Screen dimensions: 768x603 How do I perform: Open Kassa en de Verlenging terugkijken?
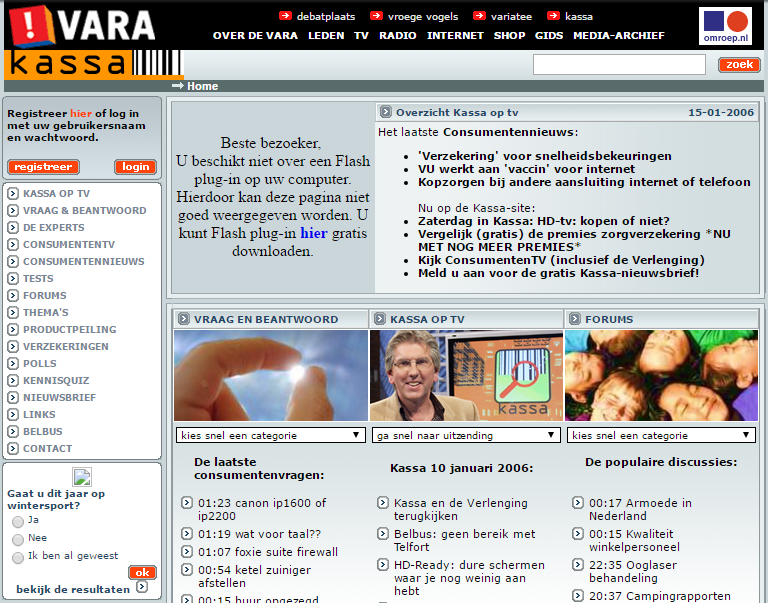pyautogui.click(x=461, y=509)
